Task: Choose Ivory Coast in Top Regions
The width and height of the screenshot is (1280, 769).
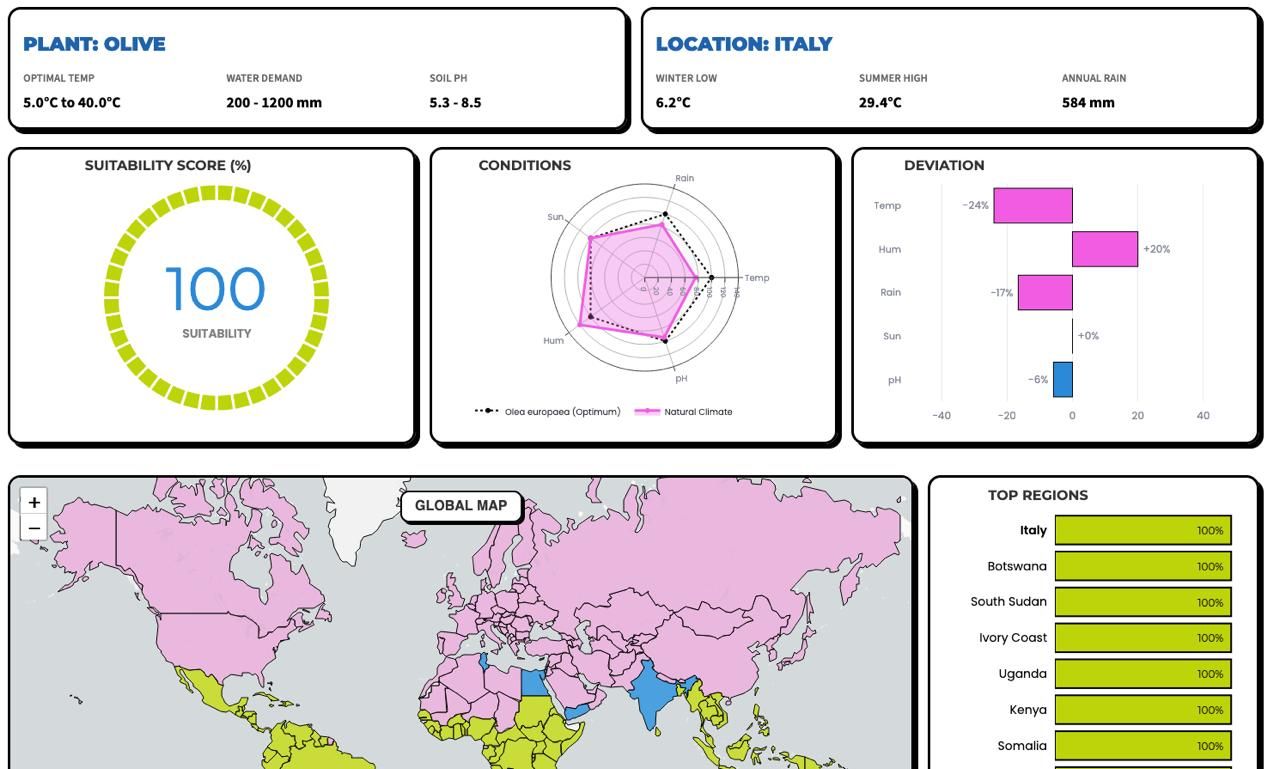Action: (x=1142, y=638)
